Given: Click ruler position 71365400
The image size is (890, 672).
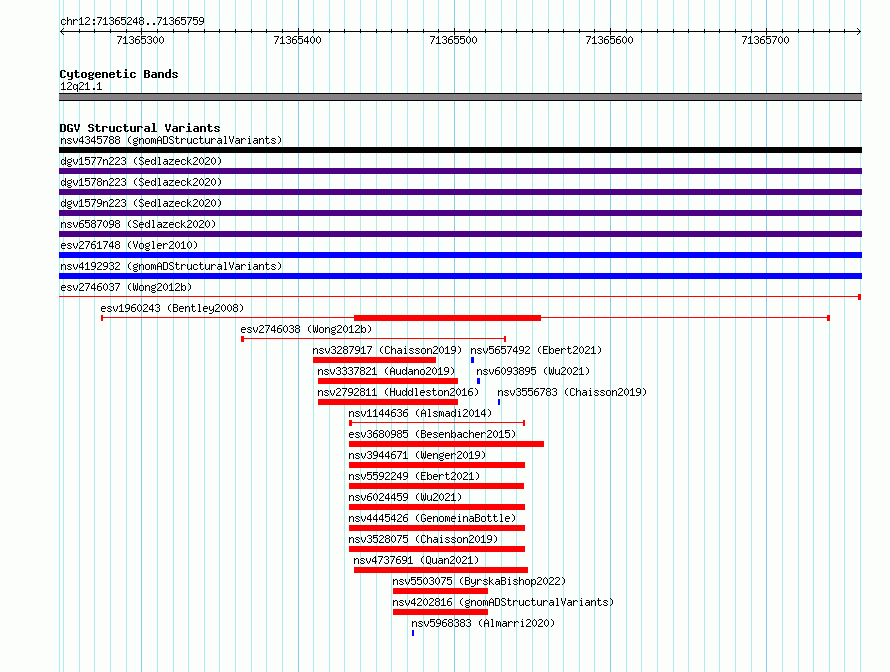Looking at the screenshot, I should (x=297, y=40).
